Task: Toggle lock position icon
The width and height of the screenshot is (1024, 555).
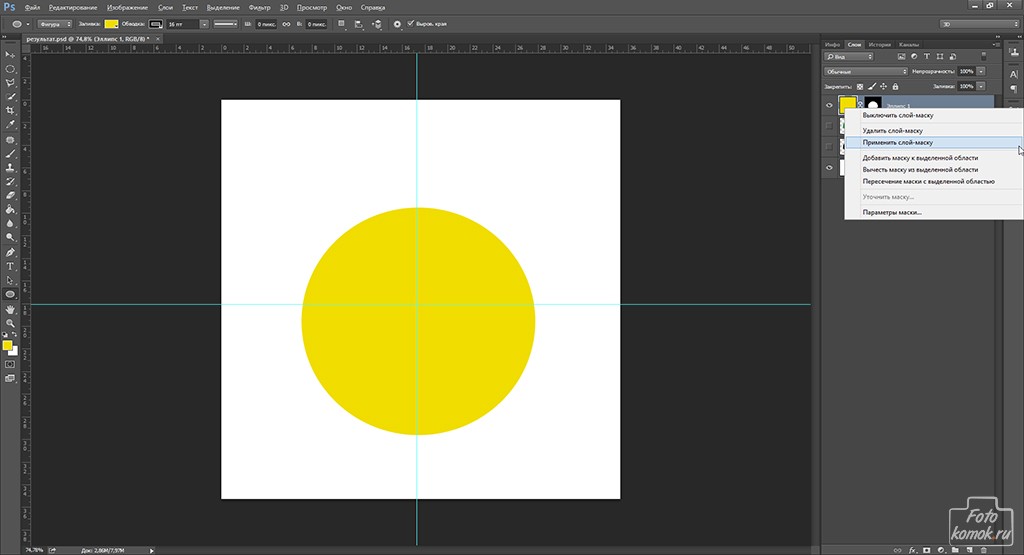Action: click(x=884, y=86)
